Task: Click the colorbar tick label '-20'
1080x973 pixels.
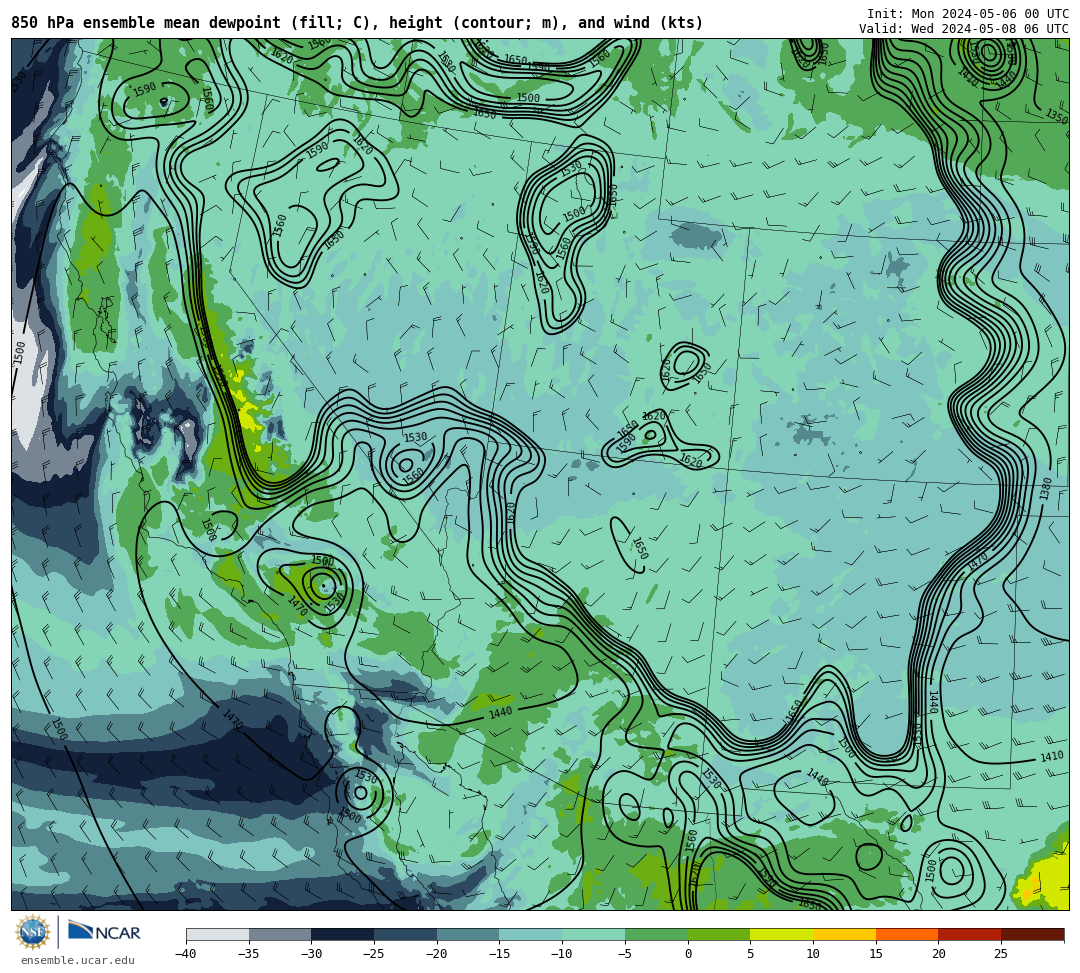Action: click(x=437, y=954)
